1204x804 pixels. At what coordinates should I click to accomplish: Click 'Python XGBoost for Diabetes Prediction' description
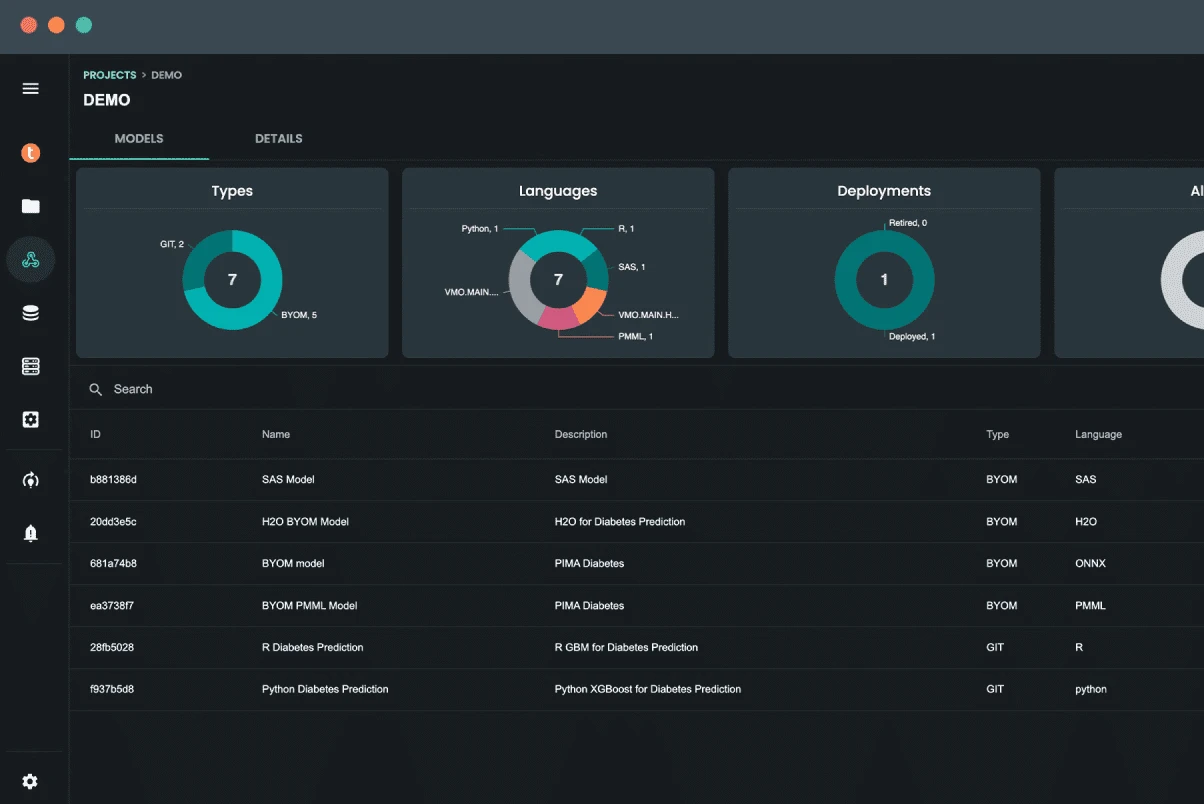(648, 689)
